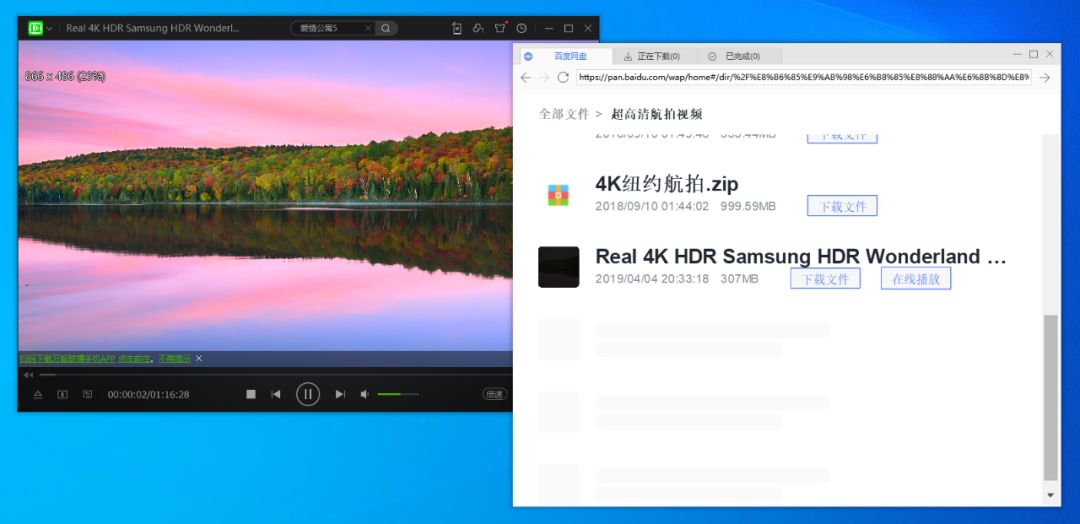Click the Real 4K HDR Samsung file name in list
This screenshot has height=524, width=1080.
point(801,257)
